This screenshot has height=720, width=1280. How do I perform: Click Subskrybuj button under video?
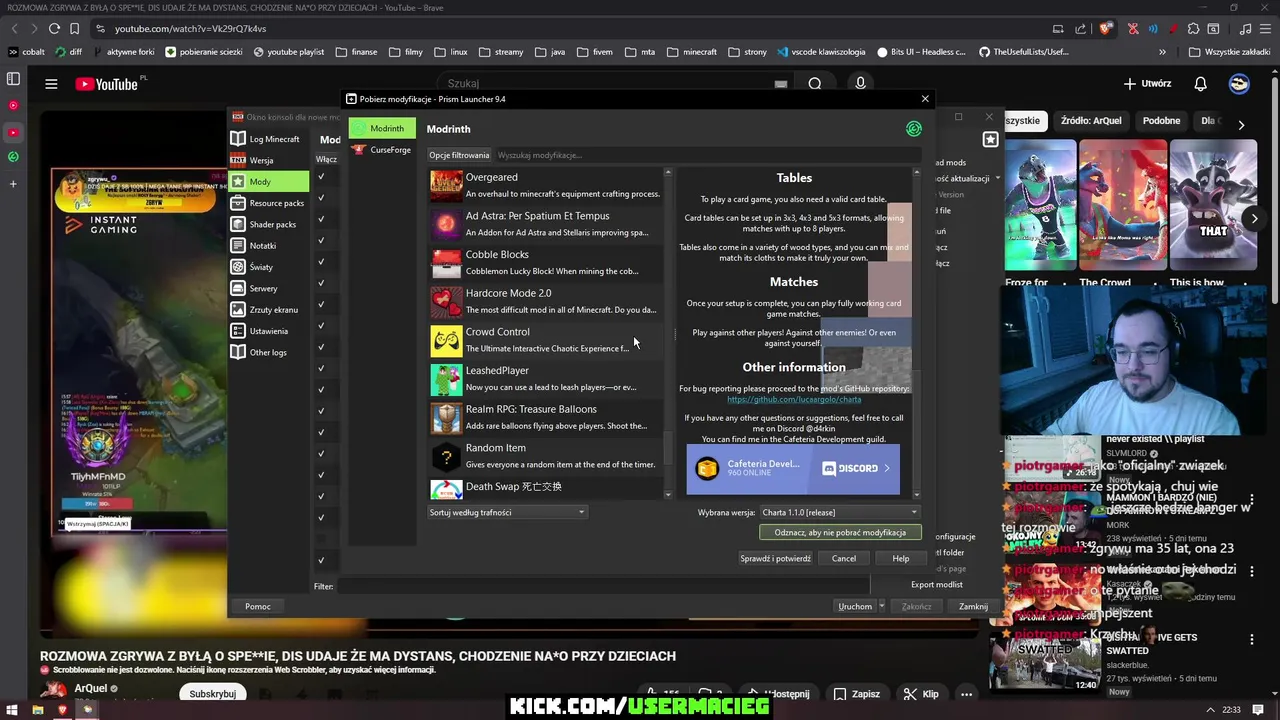[x=213, y=694]
